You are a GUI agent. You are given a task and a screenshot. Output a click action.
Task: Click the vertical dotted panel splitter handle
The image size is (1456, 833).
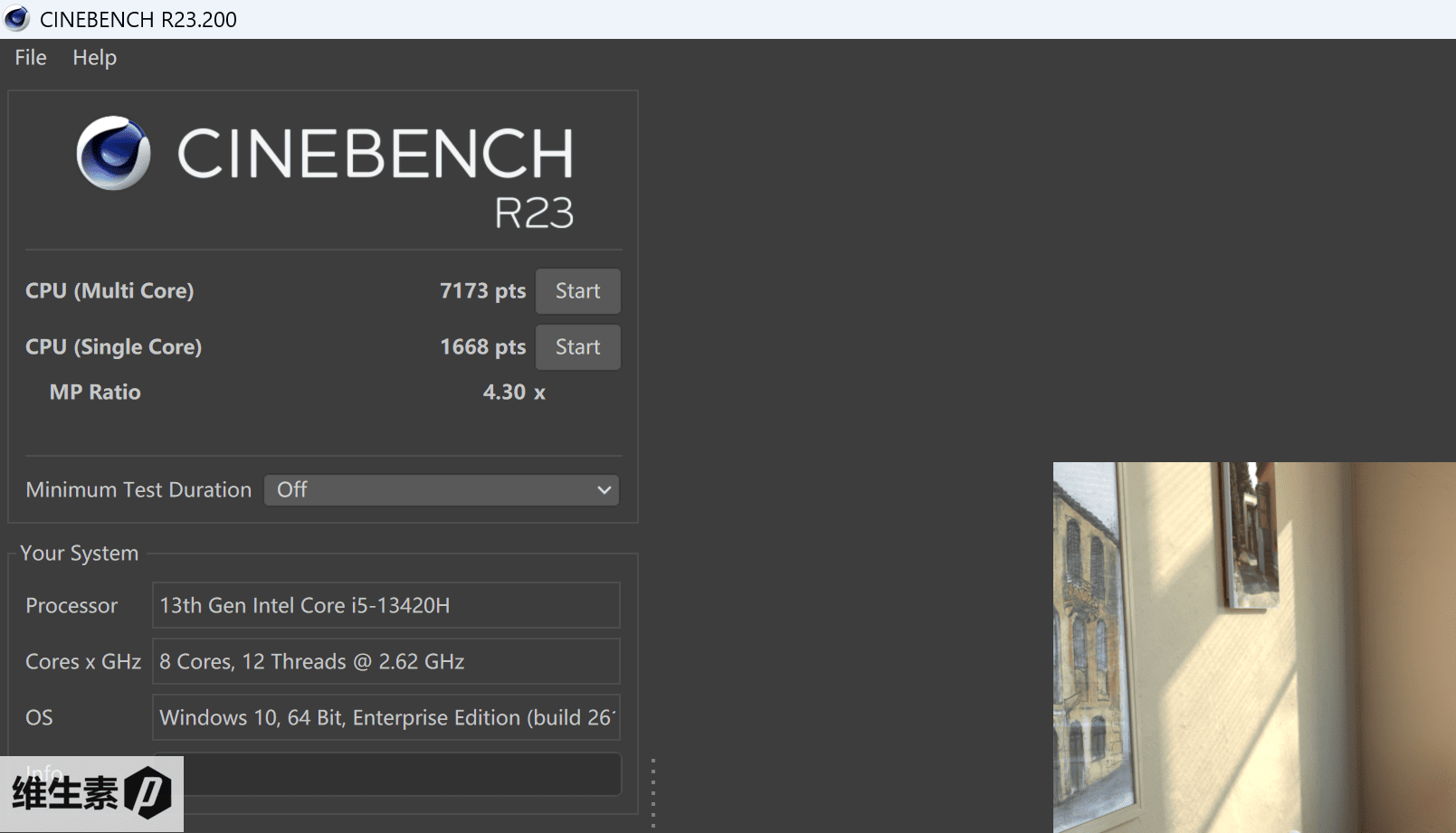[x=652, y=793]
